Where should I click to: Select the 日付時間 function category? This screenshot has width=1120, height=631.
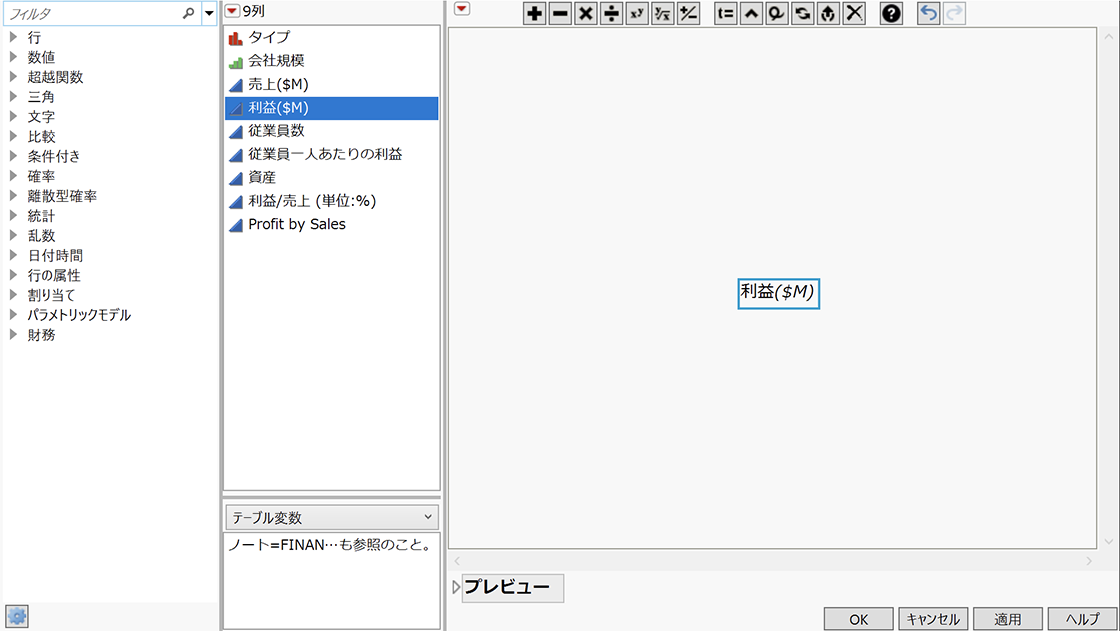pos(55,256)
